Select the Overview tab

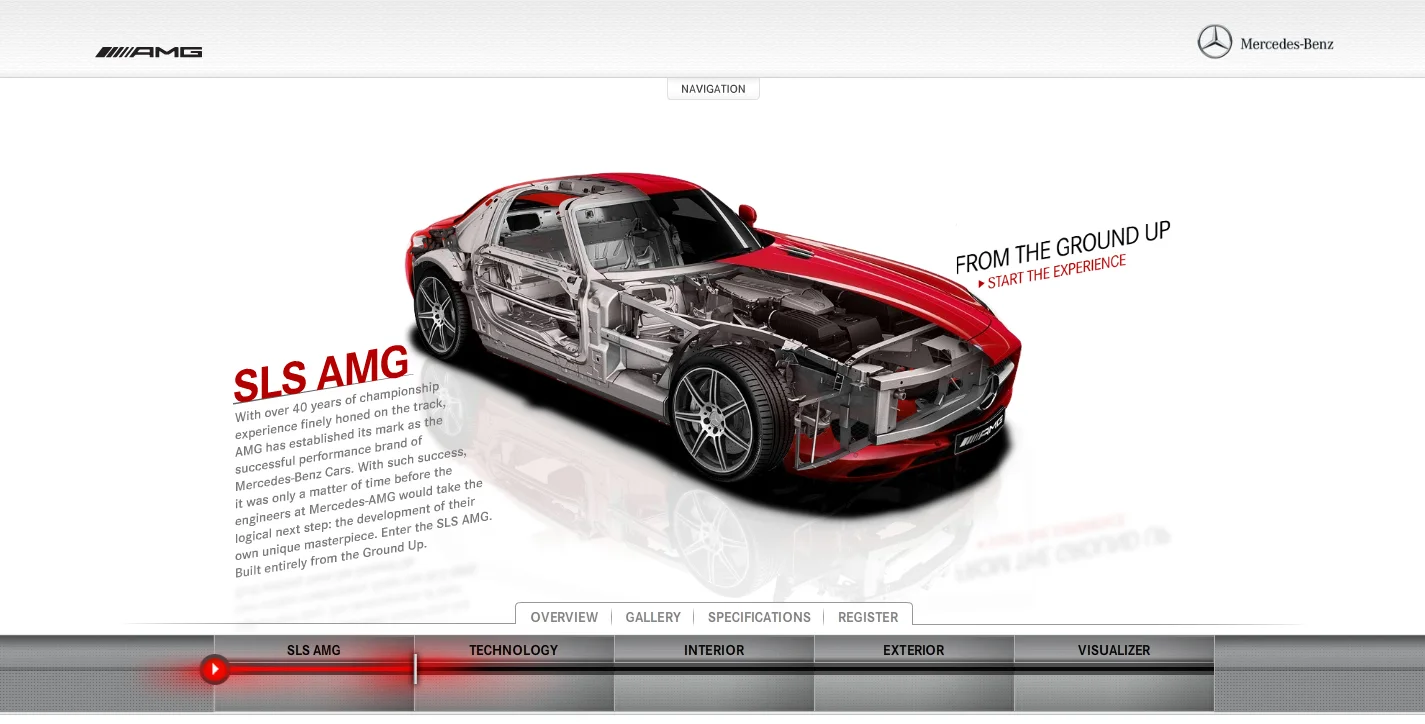point(564,617)
